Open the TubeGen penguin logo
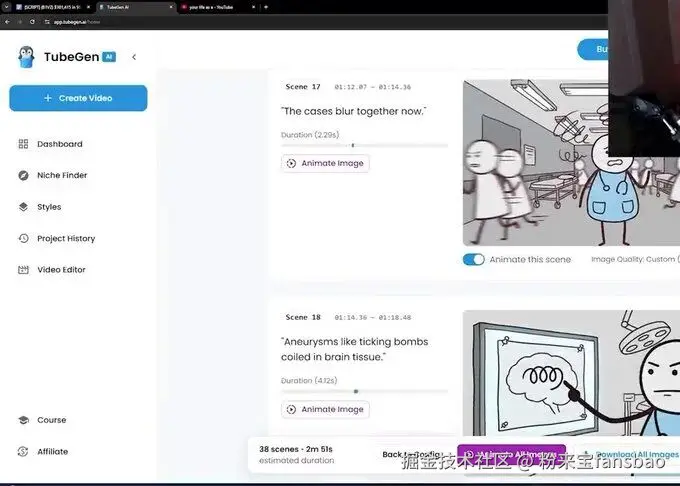 coord(26,57)
